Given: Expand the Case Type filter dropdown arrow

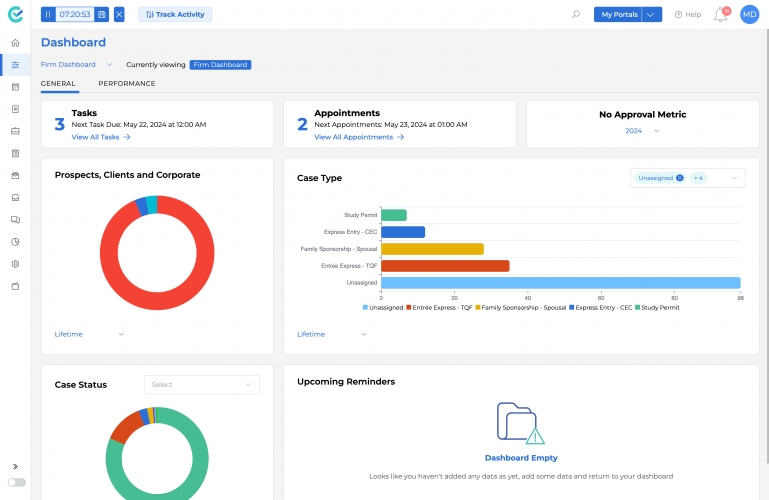Looking at the screenshot, I should coord(734,178).
